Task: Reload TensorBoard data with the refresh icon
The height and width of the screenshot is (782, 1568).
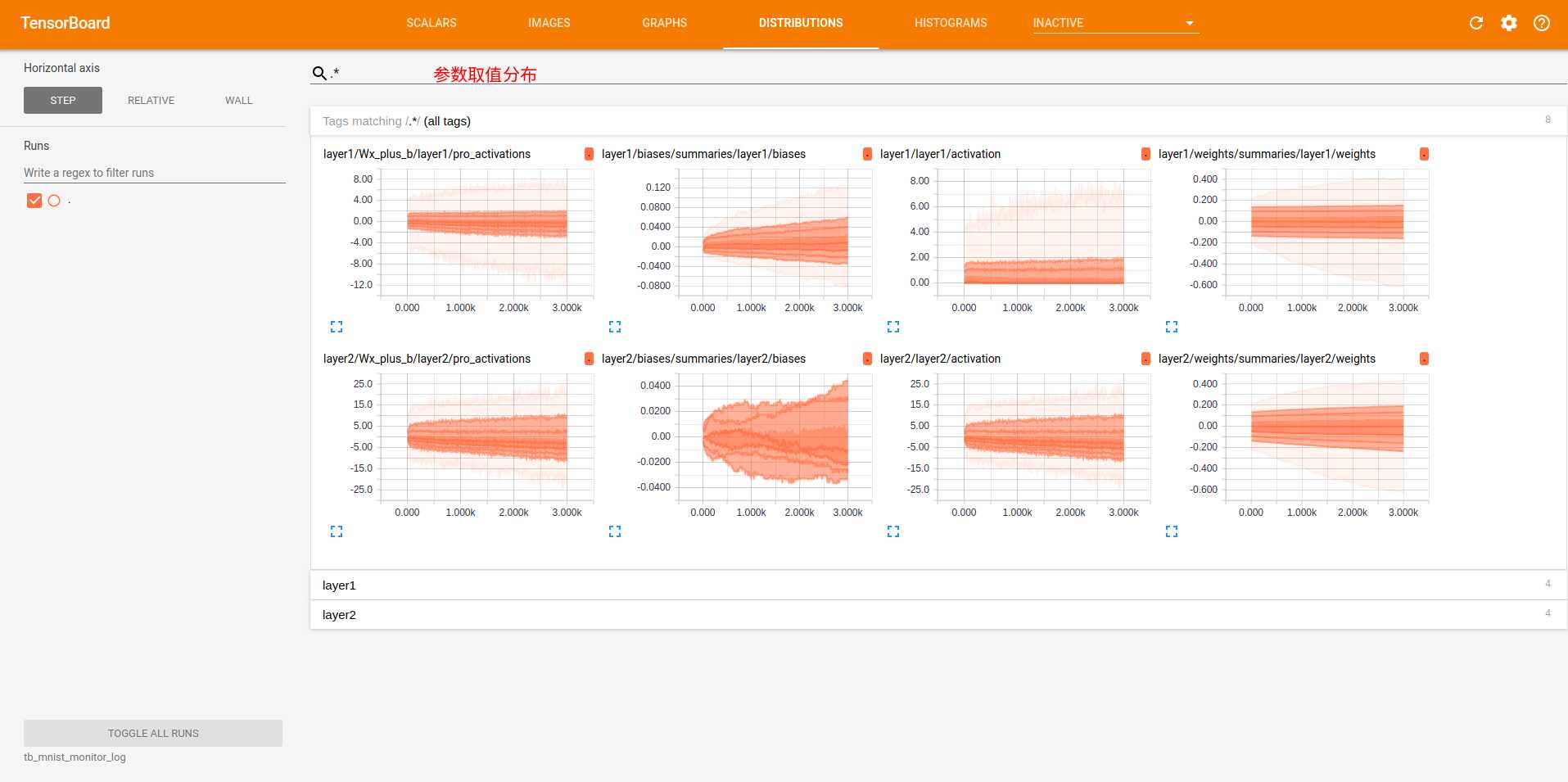Action: 1476,23
